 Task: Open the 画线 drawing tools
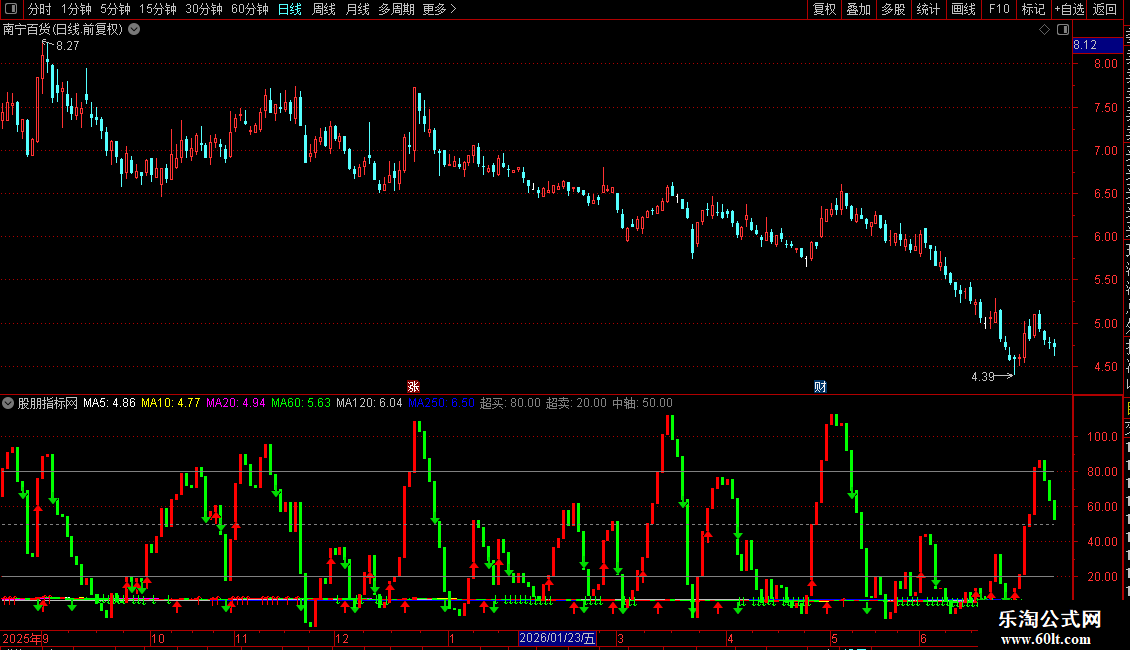(964, 9)
